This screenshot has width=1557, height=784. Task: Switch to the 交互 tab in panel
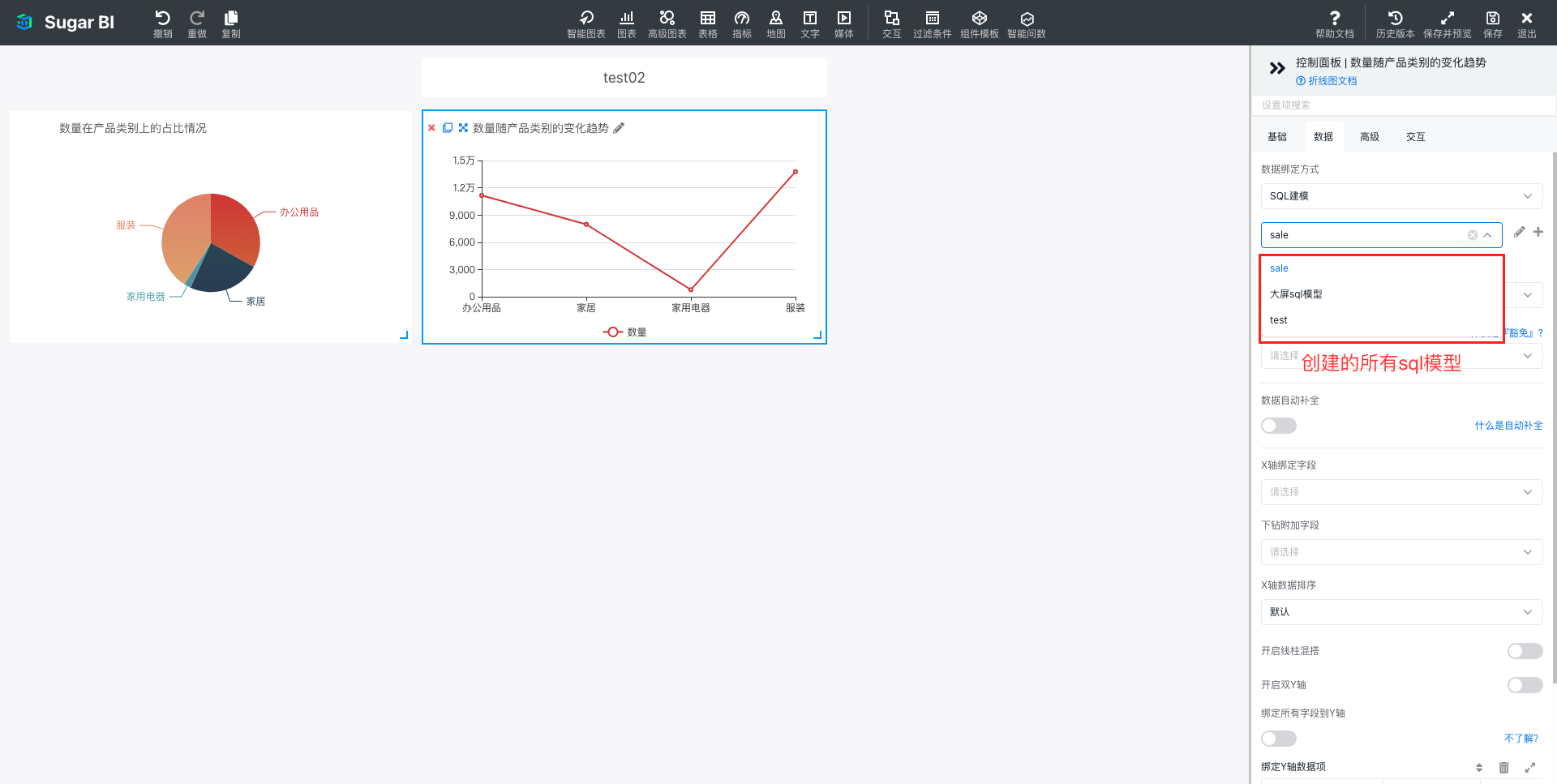click(x=1416, y=137)
